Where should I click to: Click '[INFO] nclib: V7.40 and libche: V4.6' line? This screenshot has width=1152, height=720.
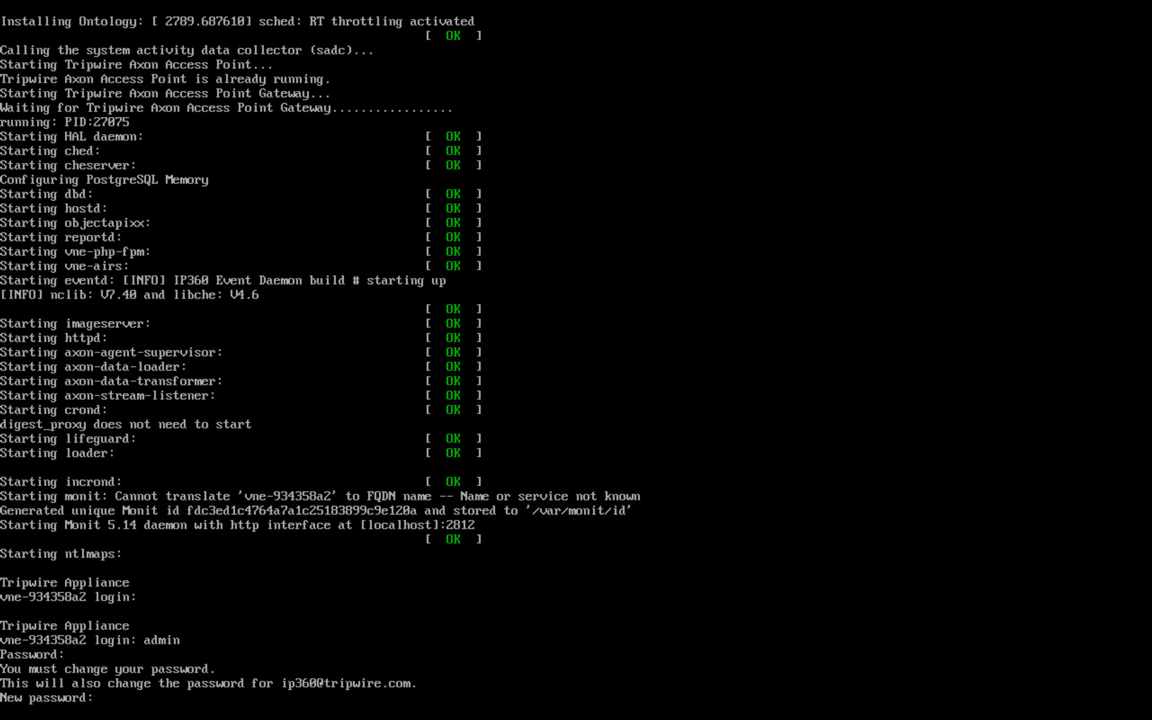129,295
